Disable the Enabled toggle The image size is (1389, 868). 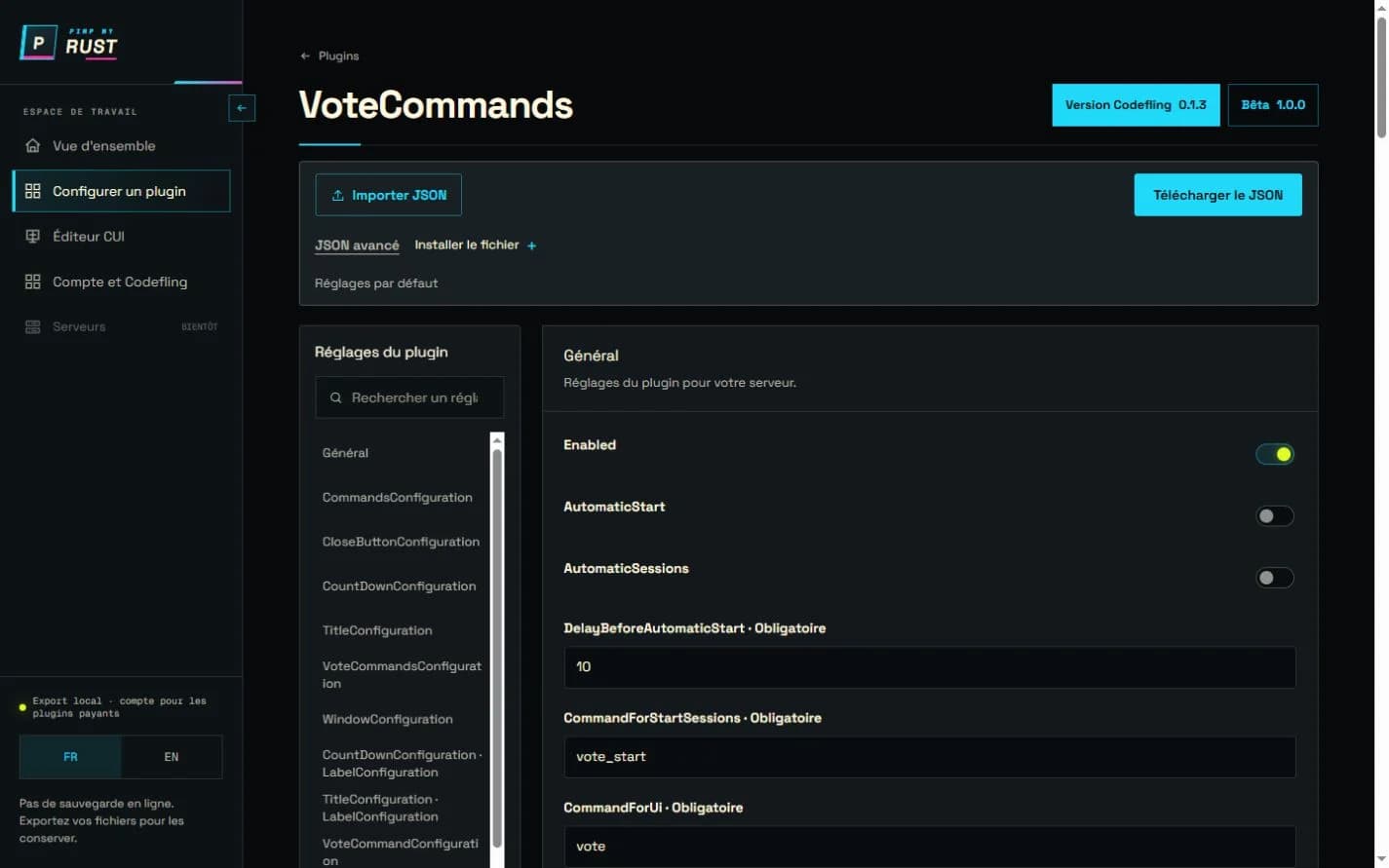click(1275, 454)
